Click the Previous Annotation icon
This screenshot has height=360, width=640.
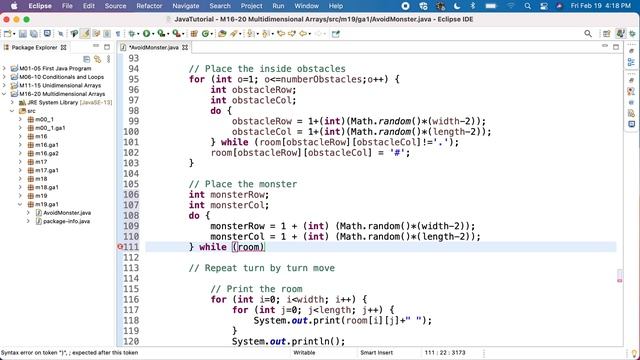[266, 34]
